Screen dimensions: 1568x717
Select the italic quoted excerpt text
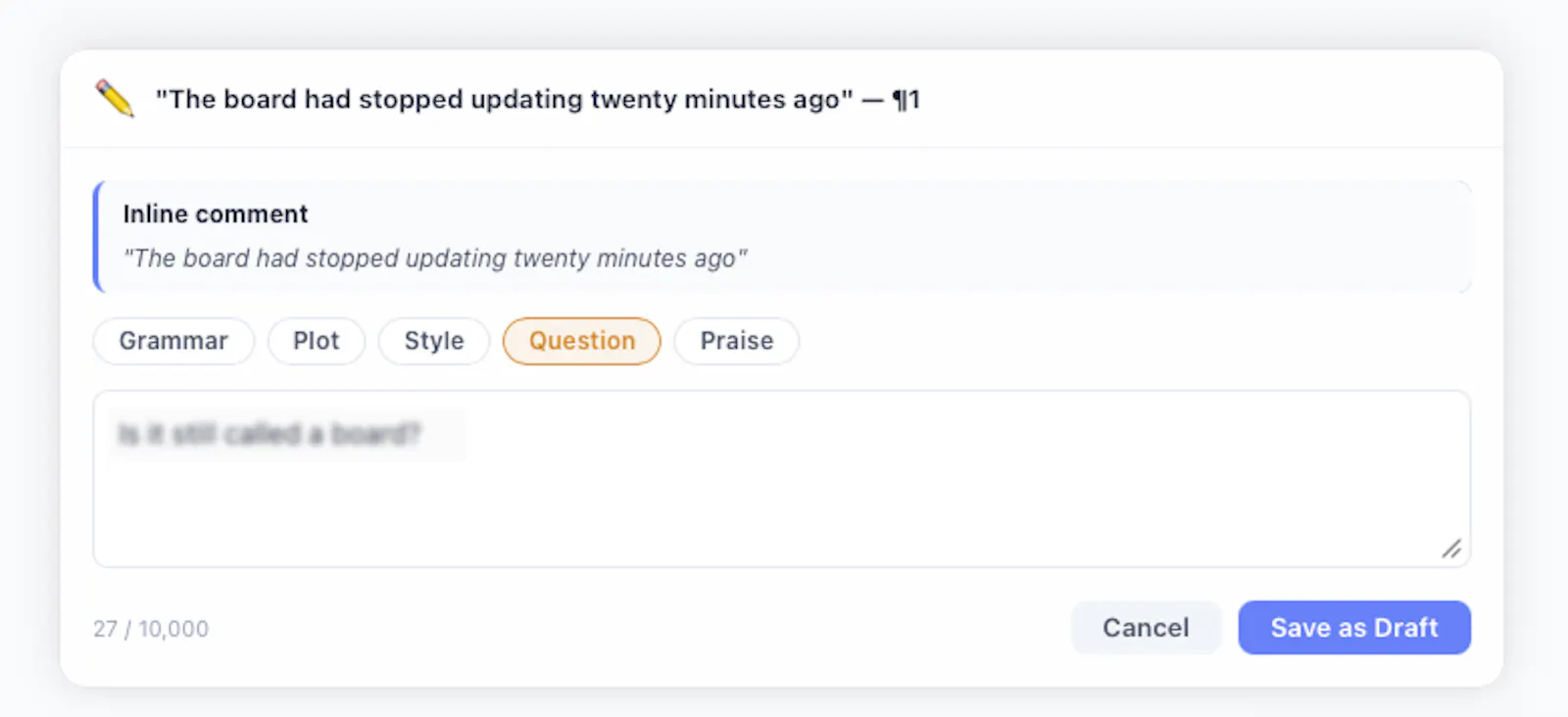click(435, 259)
